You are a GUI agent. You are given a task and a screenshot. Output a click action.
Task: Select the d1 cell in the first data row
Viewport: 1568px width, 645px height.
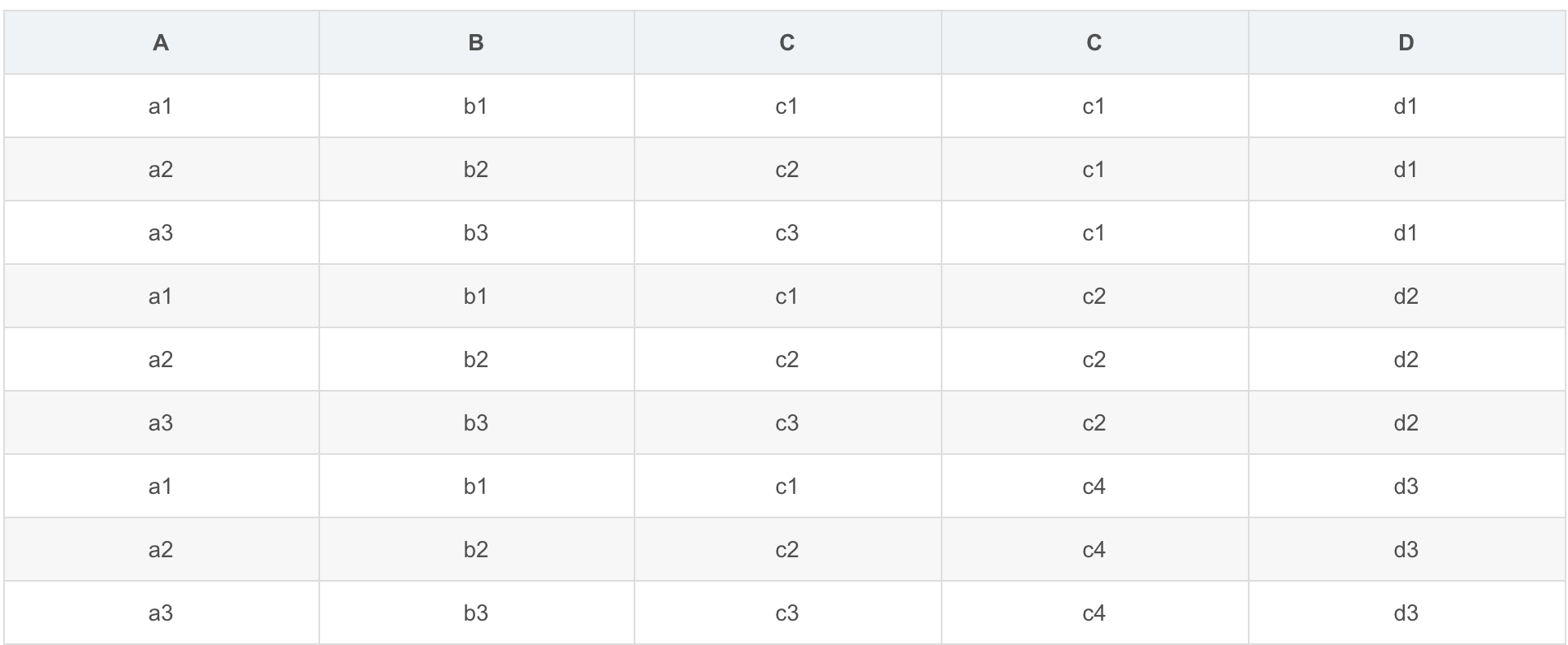point(1406,106)
